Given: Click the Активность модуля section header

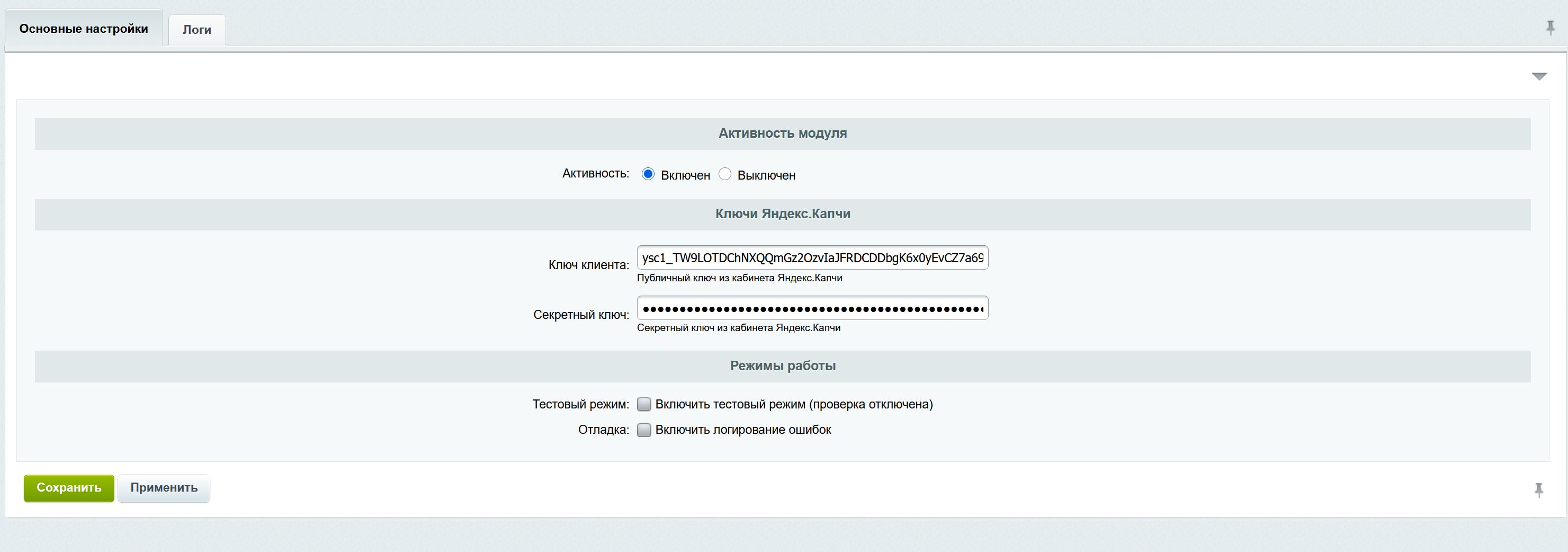Looking at the screenshot, I should tap(782, 133).
